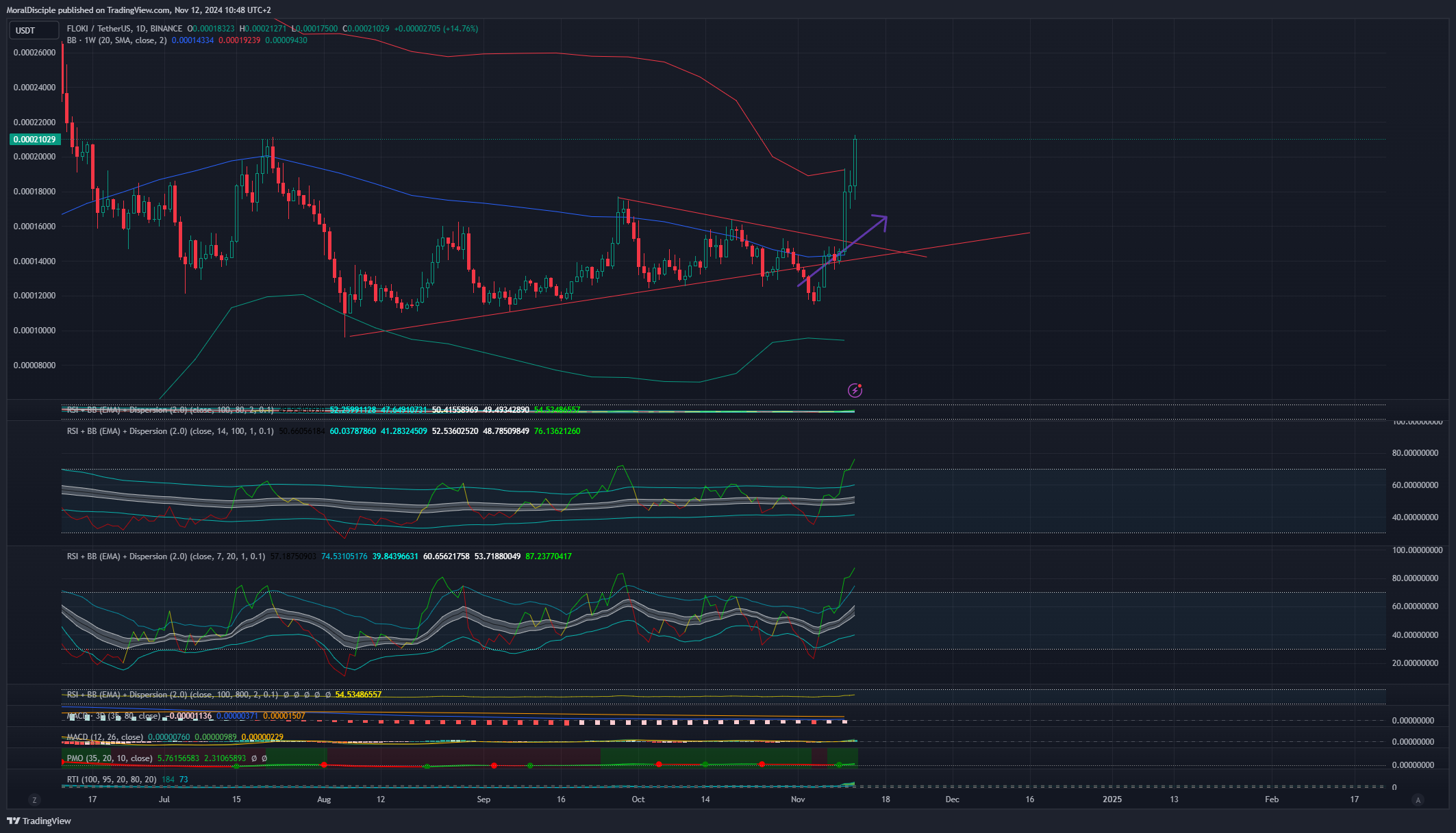Open the USDT currency selector box
1456x833 pixels.
(x=34, y=30)
